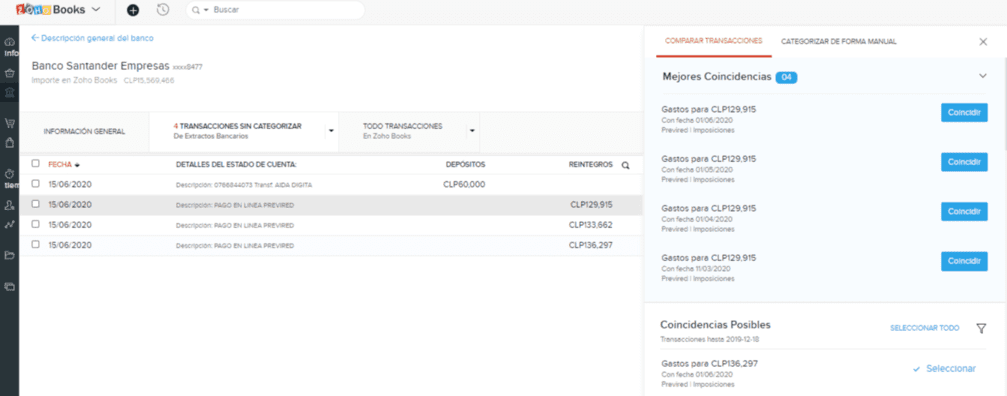Click Coincidir for expense dated 11/03/2020

[964, 261]
